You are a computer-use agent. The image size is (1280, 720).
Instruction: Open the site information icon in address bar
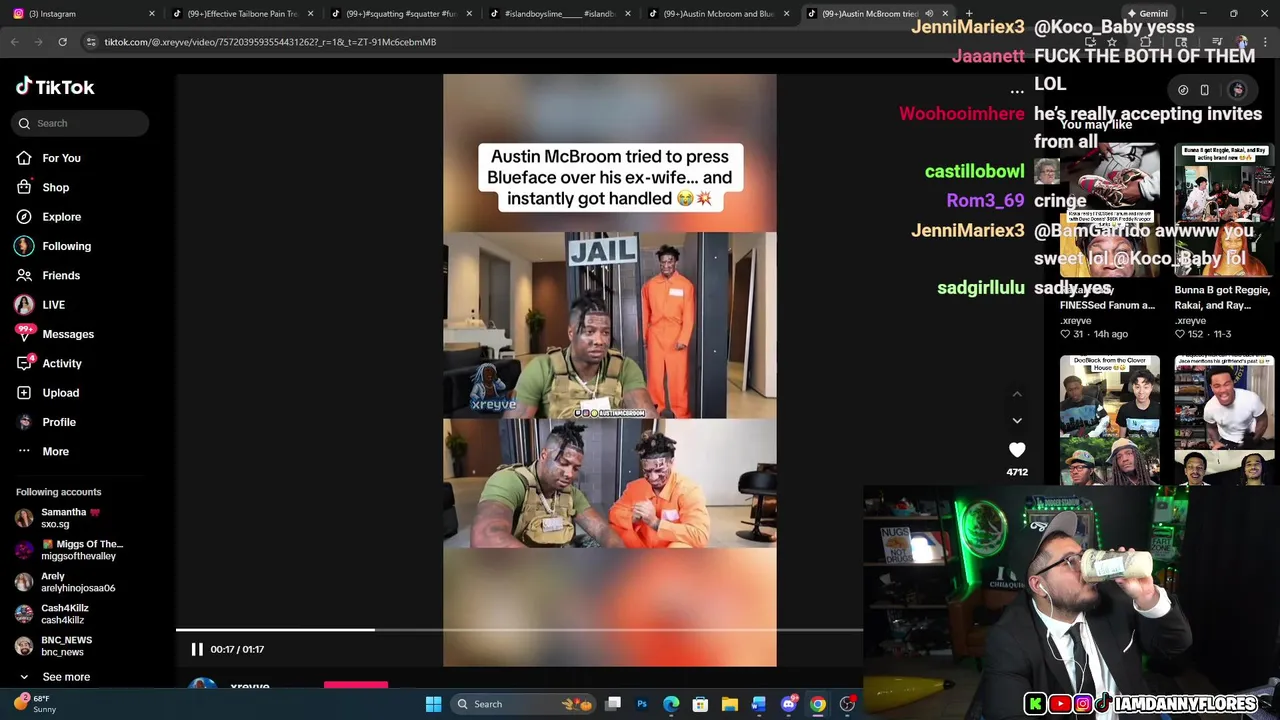(91, 42)
